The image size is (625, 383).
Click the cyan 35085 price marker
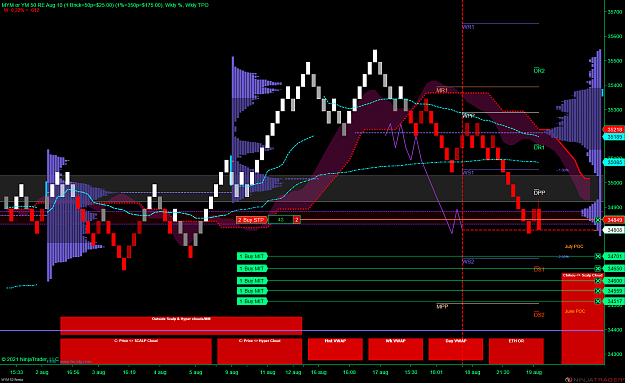click(x=613, y=162)
